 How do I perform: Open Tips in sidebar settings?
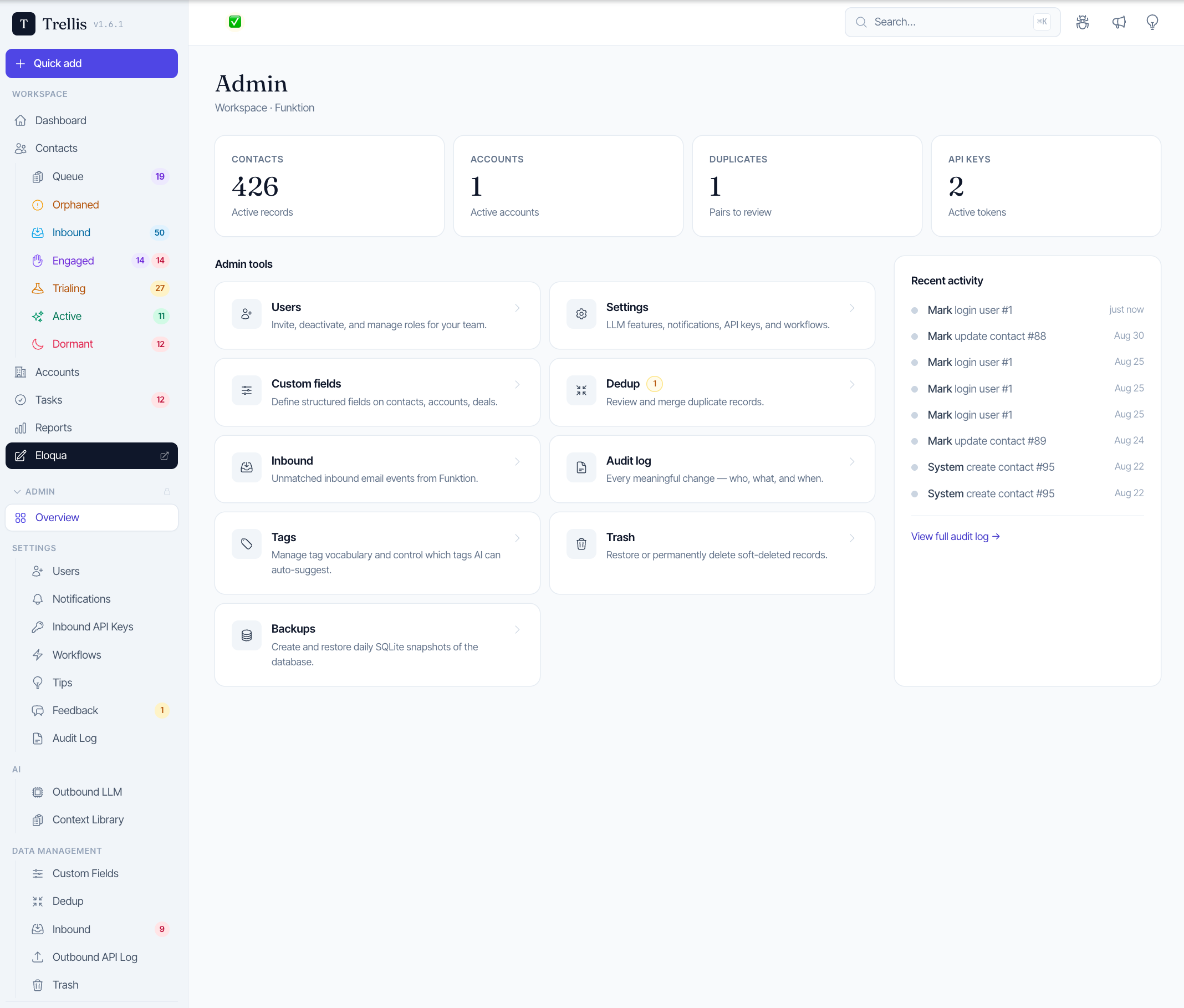pyautogui.click(x=100, y=683)
